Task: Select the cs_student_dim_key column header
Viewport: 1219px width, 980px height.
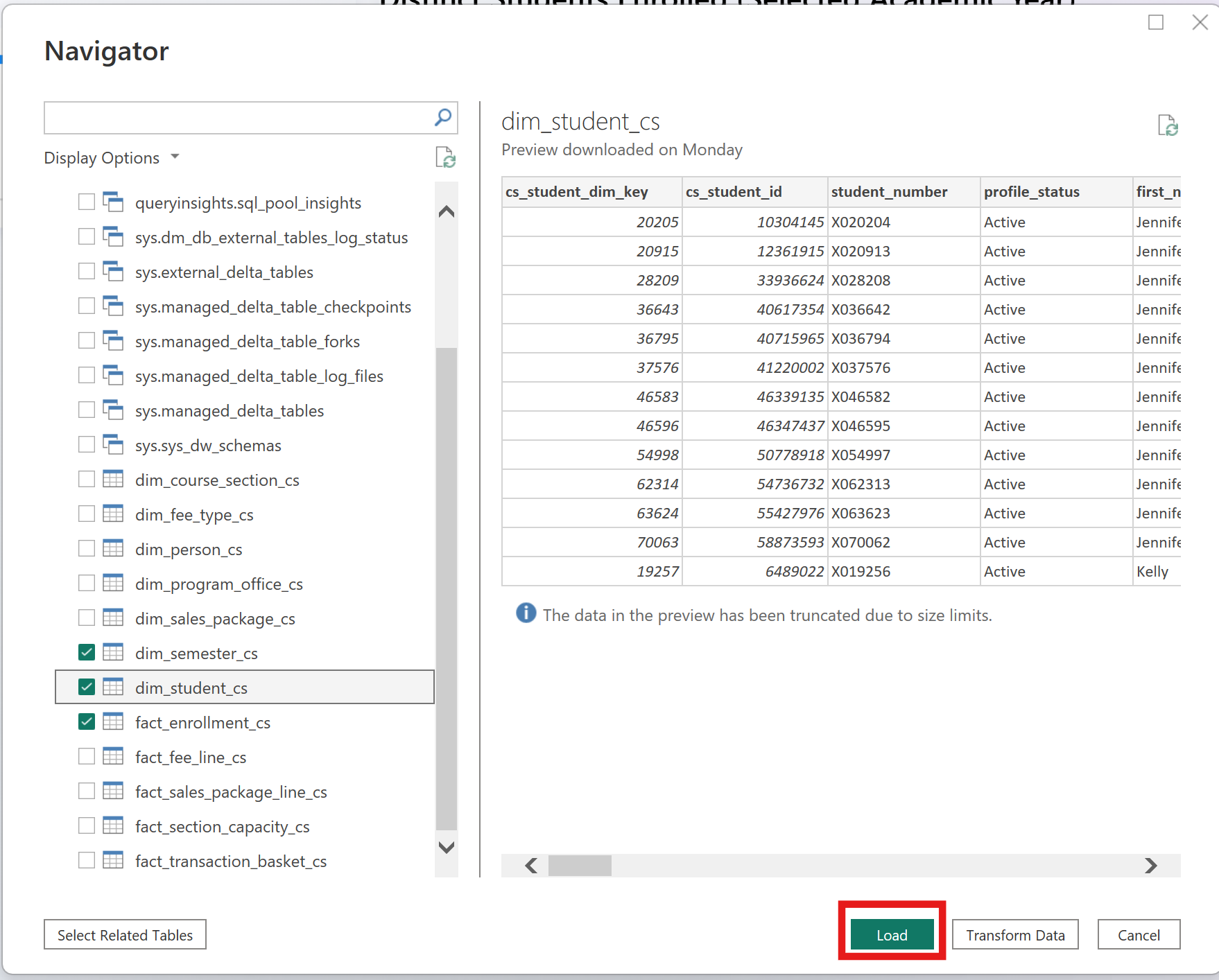Action: tap(592, 192)
